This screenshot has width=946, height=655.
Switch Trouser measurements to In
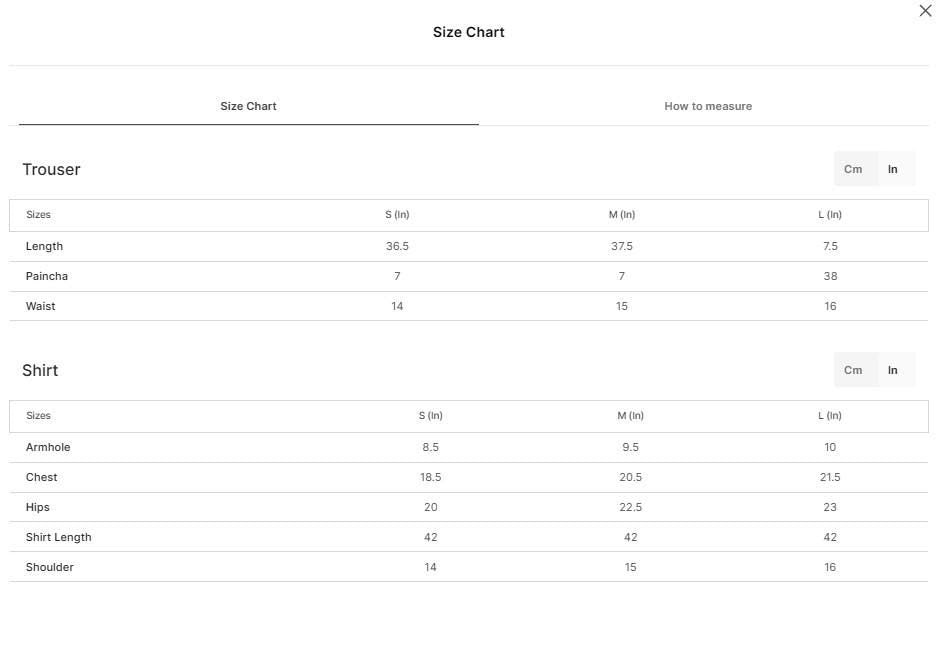[892, 169]
